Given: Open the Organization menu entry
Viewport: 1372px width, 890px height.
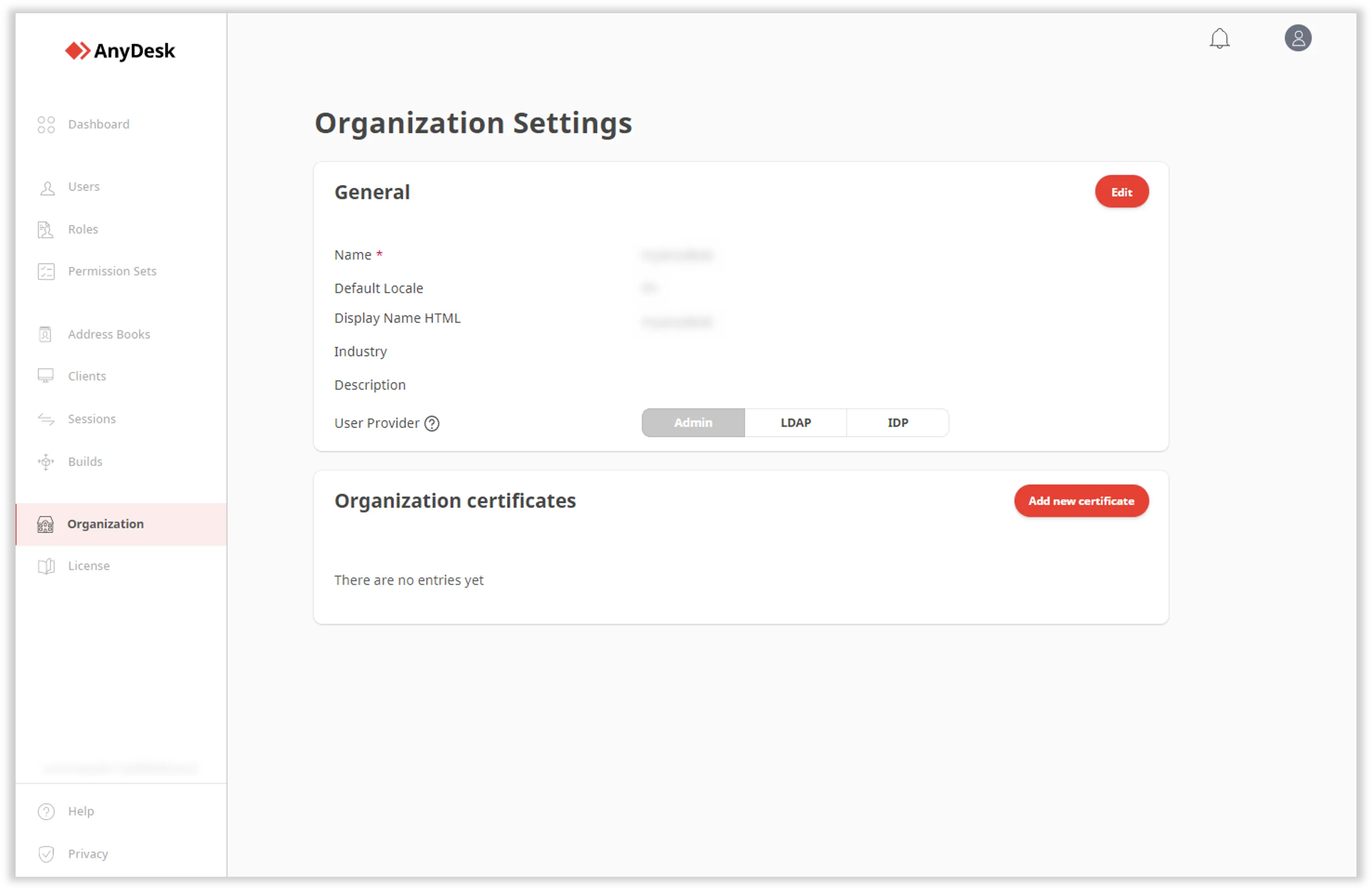Looking at the screenshot, I should (x=105, y=524).
